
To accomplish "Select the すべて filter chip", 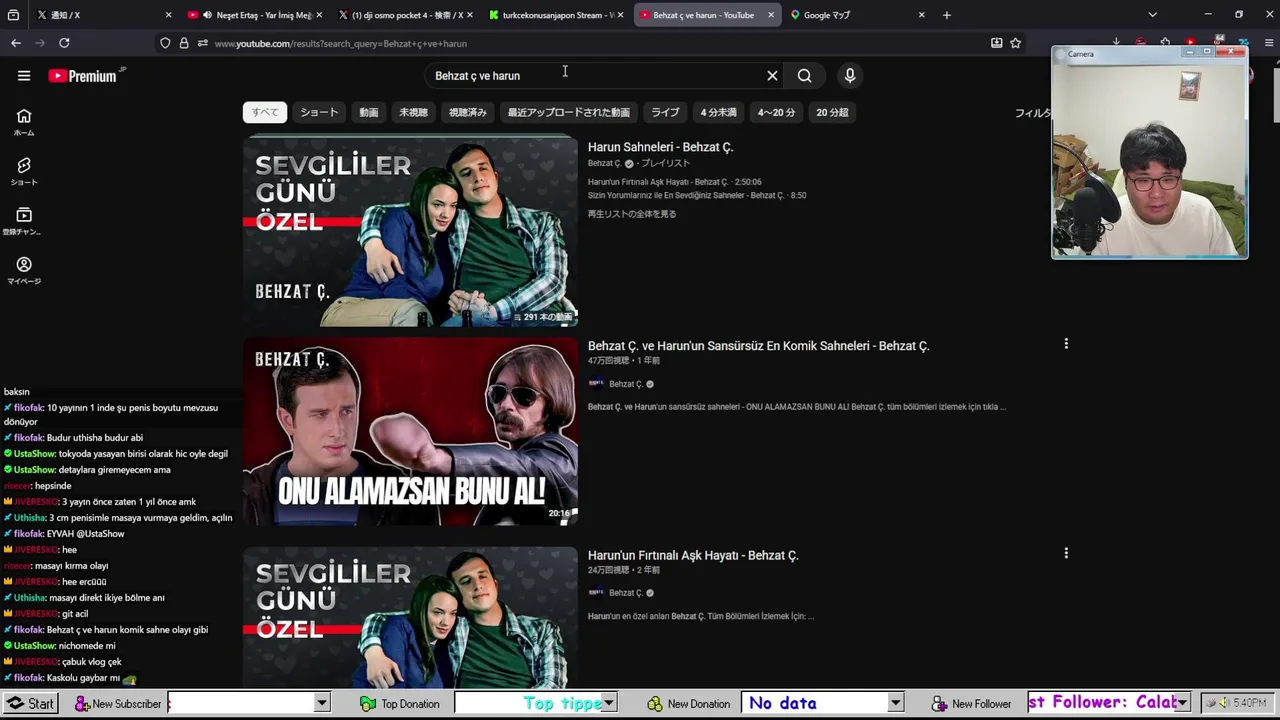I will [x=265, y=112].
